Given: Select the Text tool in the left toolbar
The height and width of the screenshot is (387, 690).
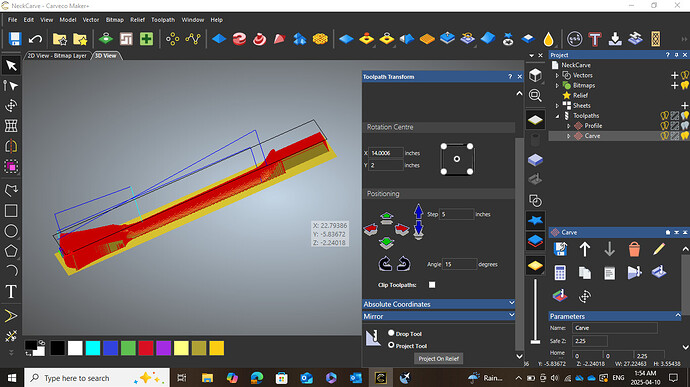Looking at the screenshot, I should 11,291.
